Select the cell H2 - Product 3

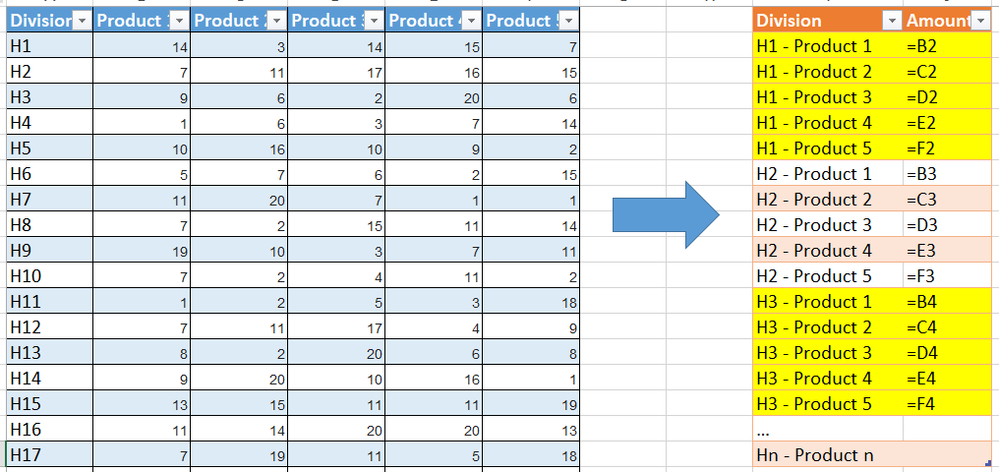coord(828,225)
